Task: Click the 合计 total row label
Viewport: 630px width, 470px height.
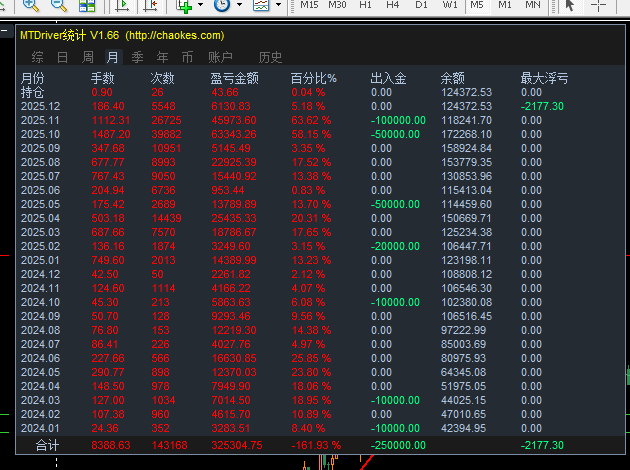Action: tap(47, 445)
